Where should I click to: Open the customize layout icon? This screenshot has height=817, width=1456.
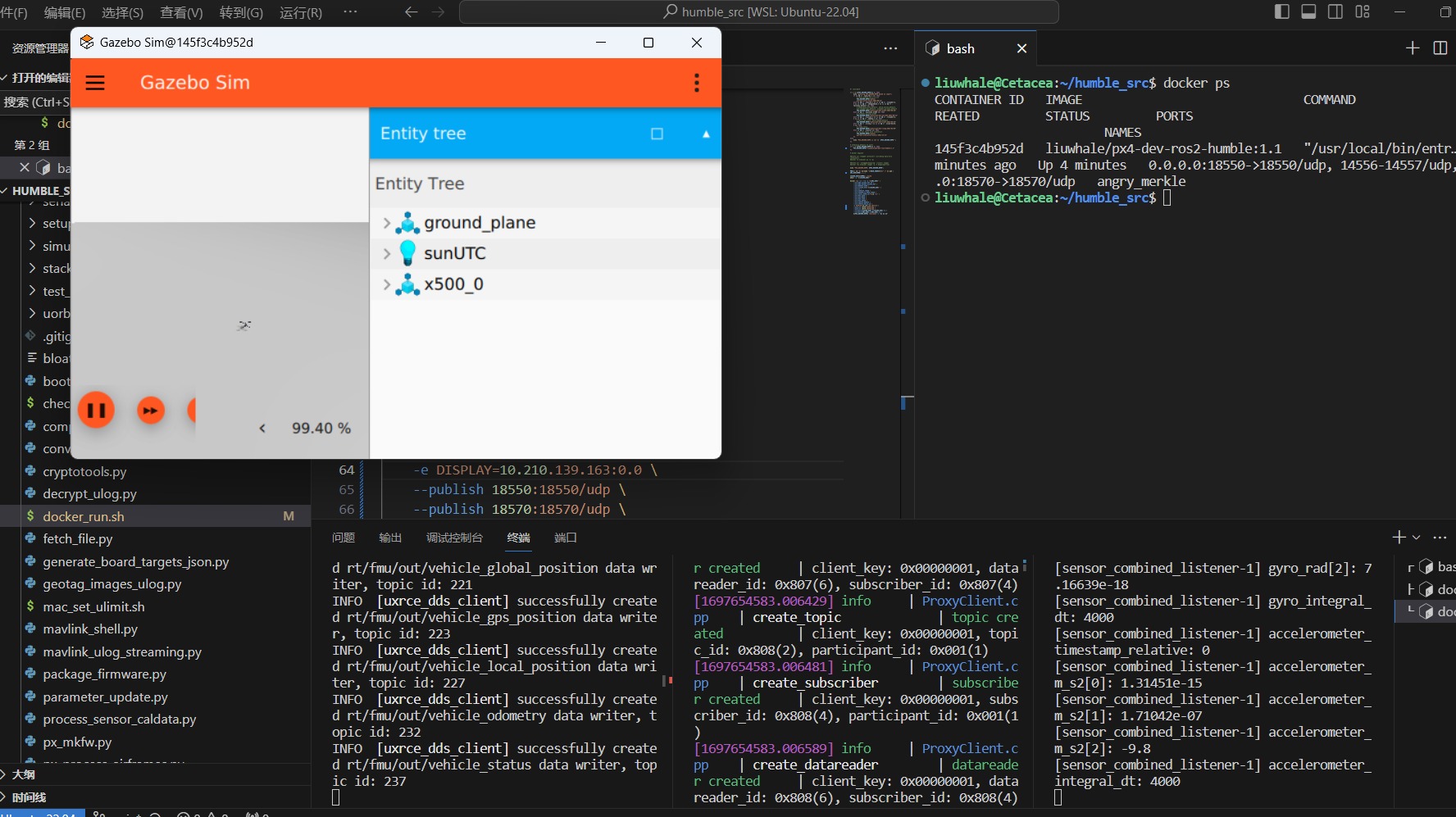[x=1363, y=11]
